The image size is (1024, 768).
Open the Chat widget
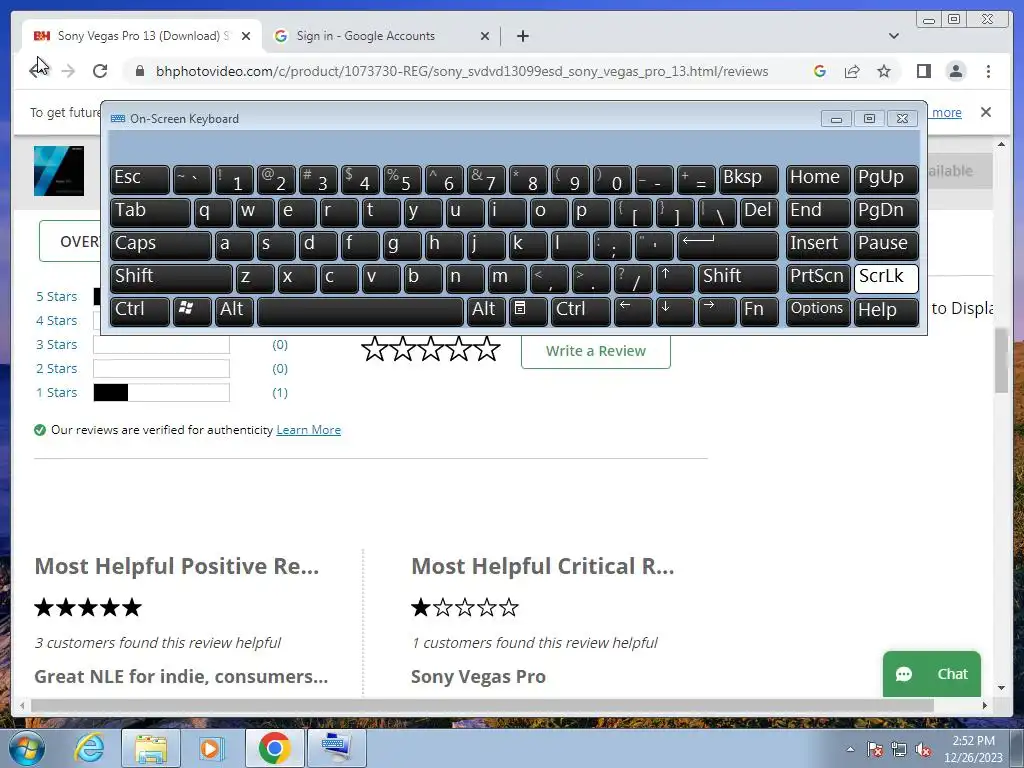932,674
